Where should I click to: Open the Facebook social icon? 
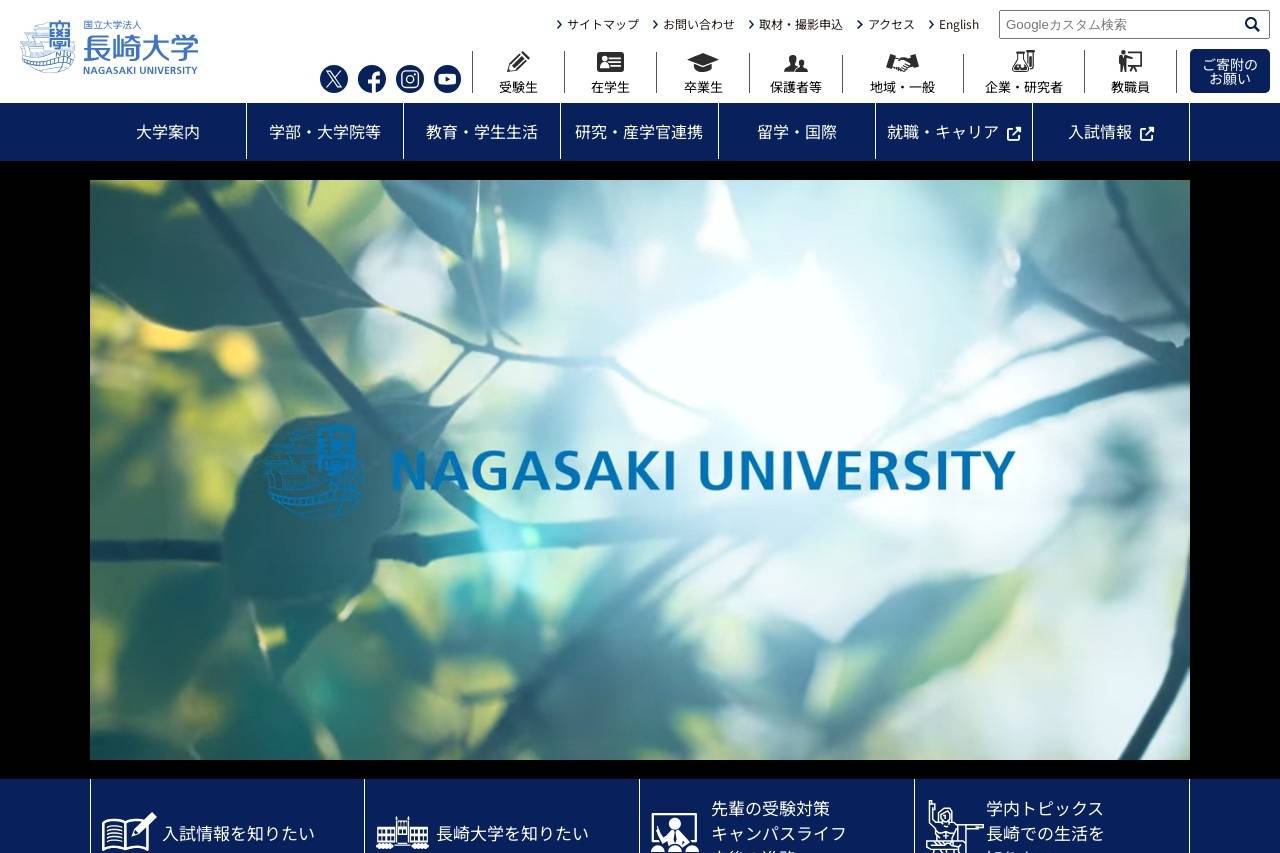point(372,79)
